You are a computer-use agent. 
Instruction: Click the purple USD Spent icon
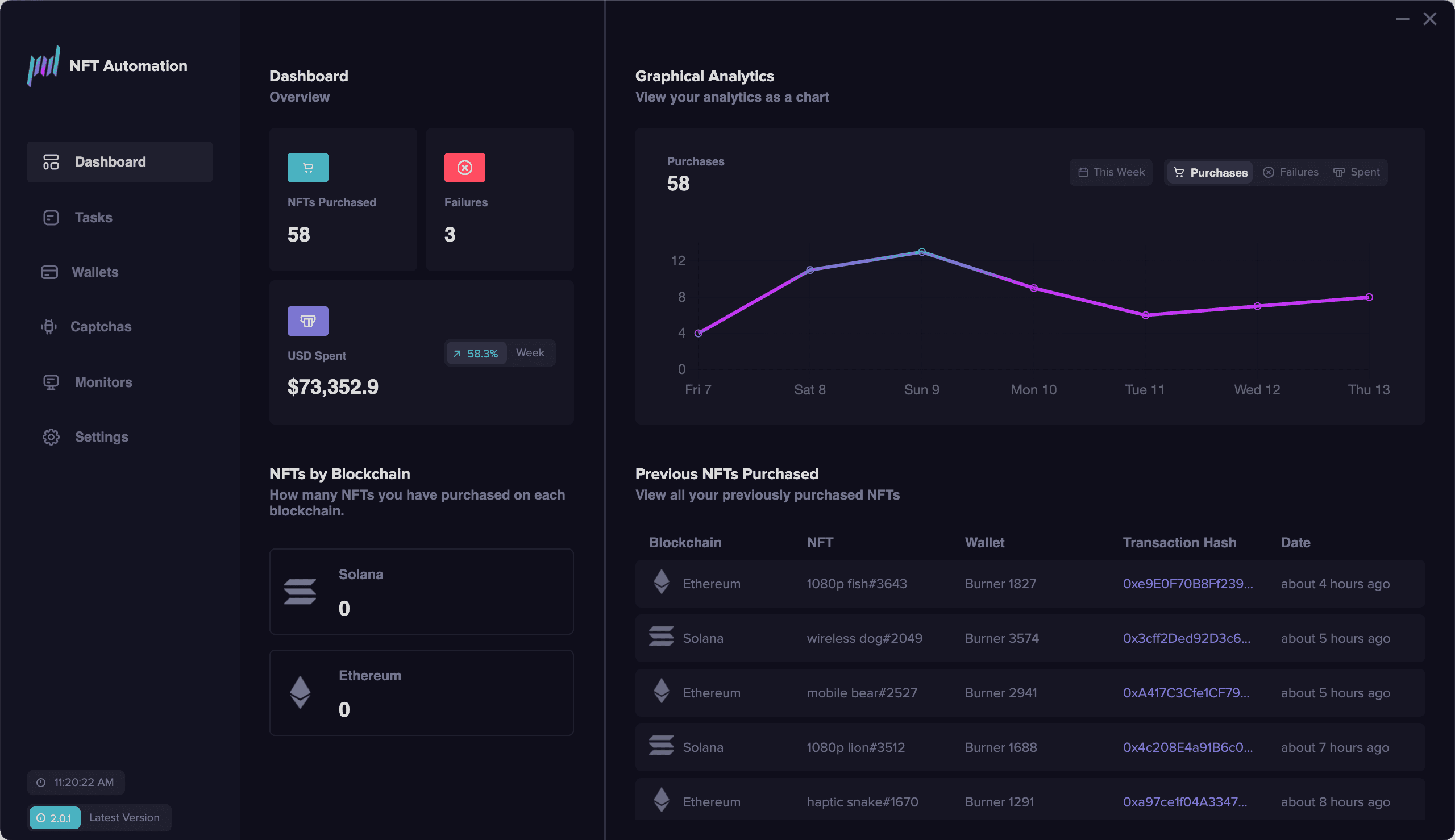coord(307,321)
